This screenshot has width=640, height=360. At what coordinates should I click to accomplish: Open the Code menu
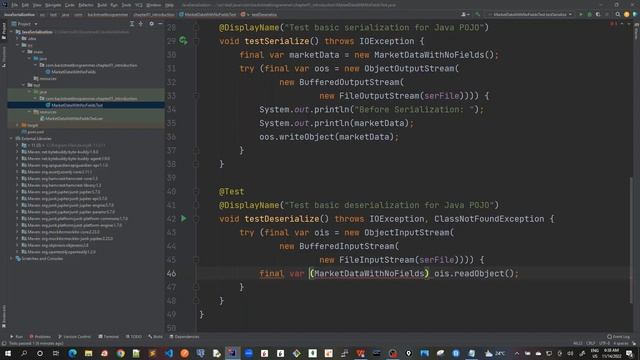pyautogui.click(x=70, y=5)
